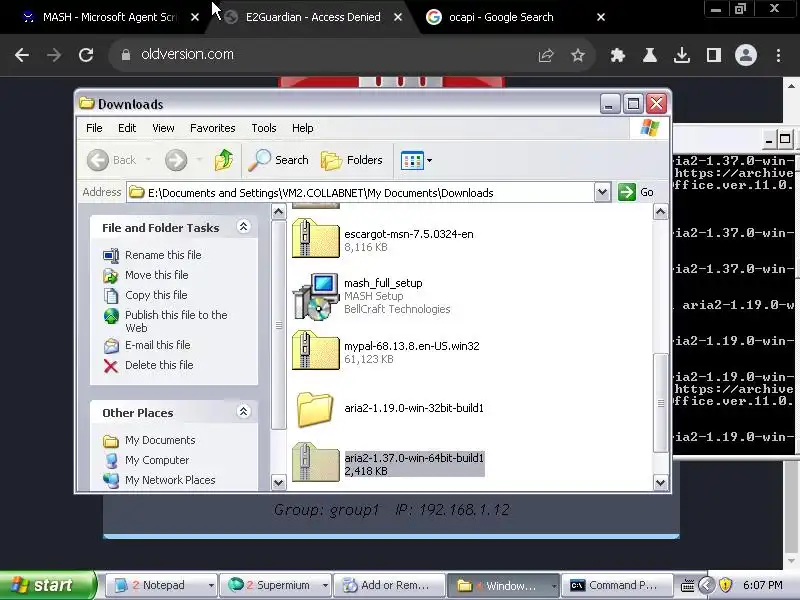Click the Explorer address path field
This screenshot has height=600, width=800.
360,192
